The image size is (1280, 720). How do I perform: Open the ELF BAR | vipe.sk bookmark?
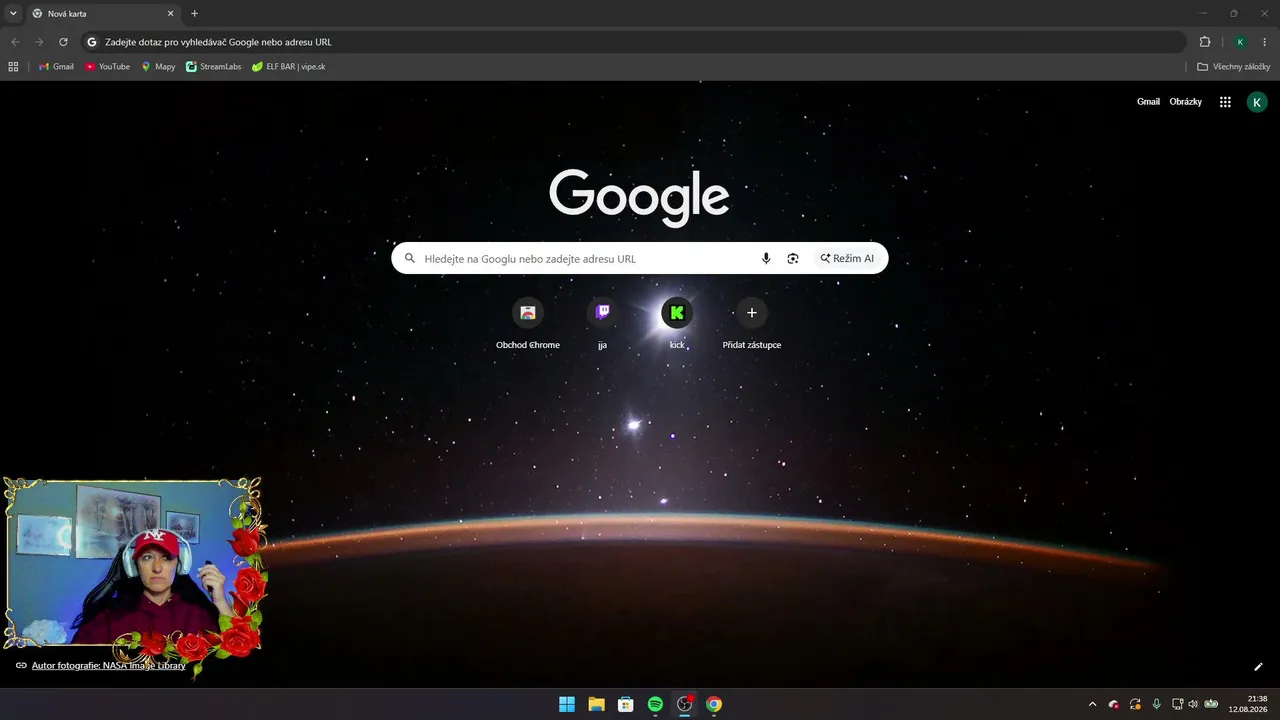[x=288, y=67]
